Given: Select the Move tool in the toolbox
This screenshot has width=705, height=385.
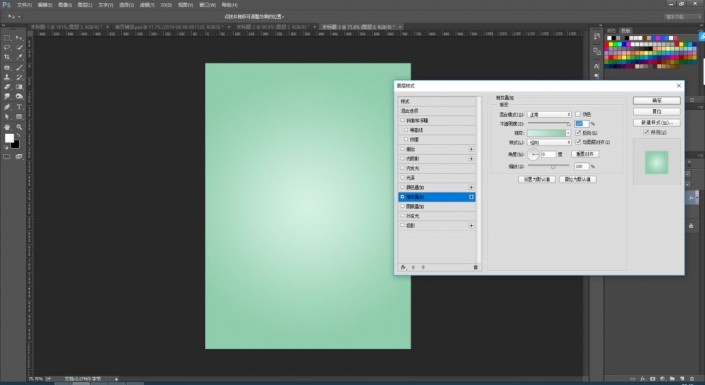Looking at the screenshot, I should tap(19, 38).
